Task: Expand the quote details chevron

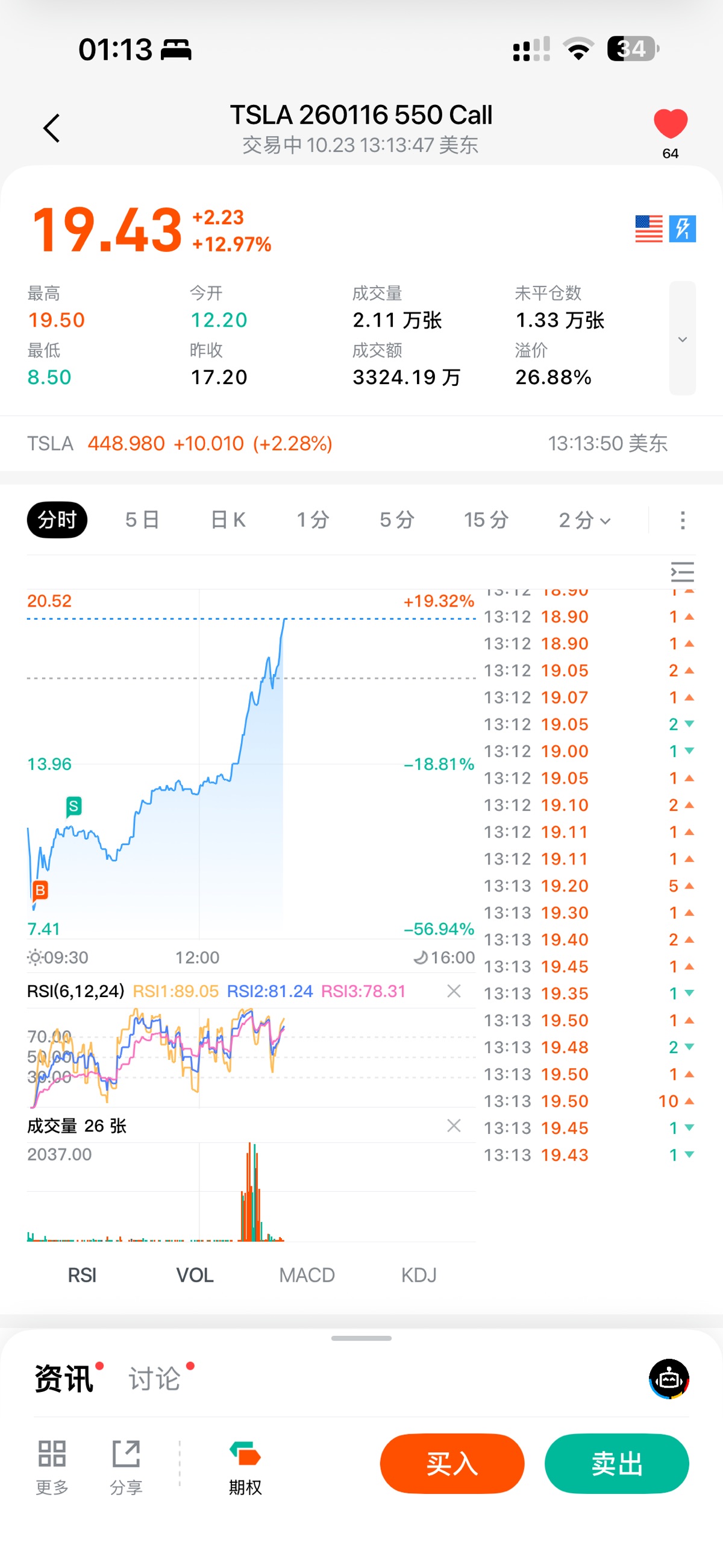Action: [x=682, y=339]
